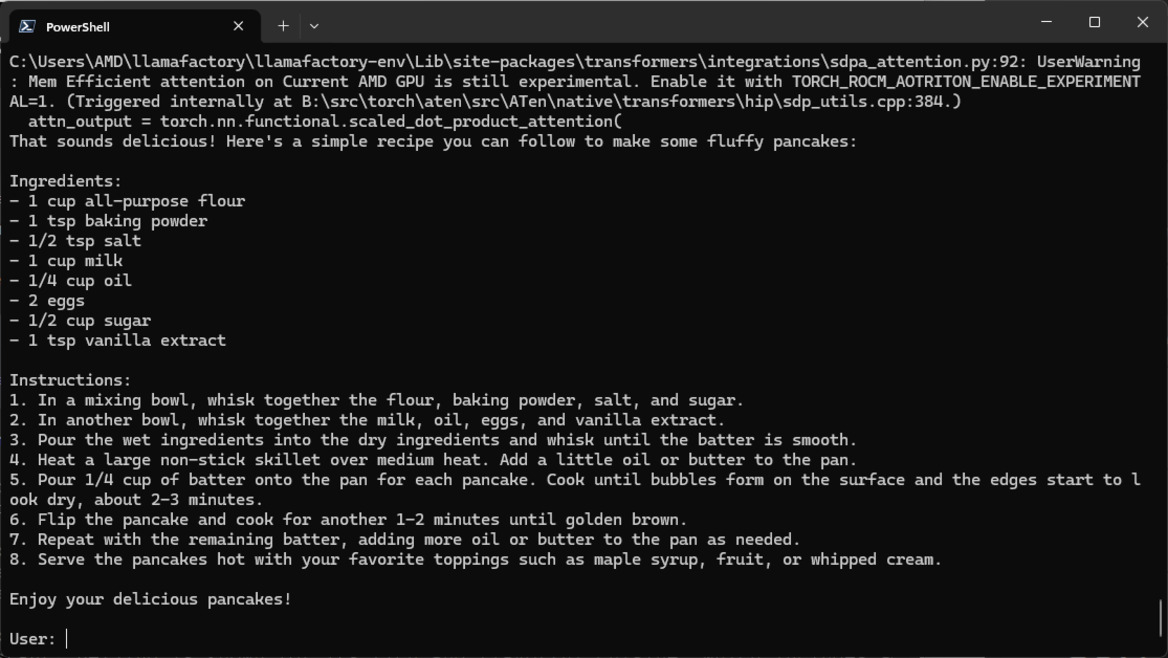1168x658 pixels.
Task: Maximize the terminal window
Action: [1094, 22]
